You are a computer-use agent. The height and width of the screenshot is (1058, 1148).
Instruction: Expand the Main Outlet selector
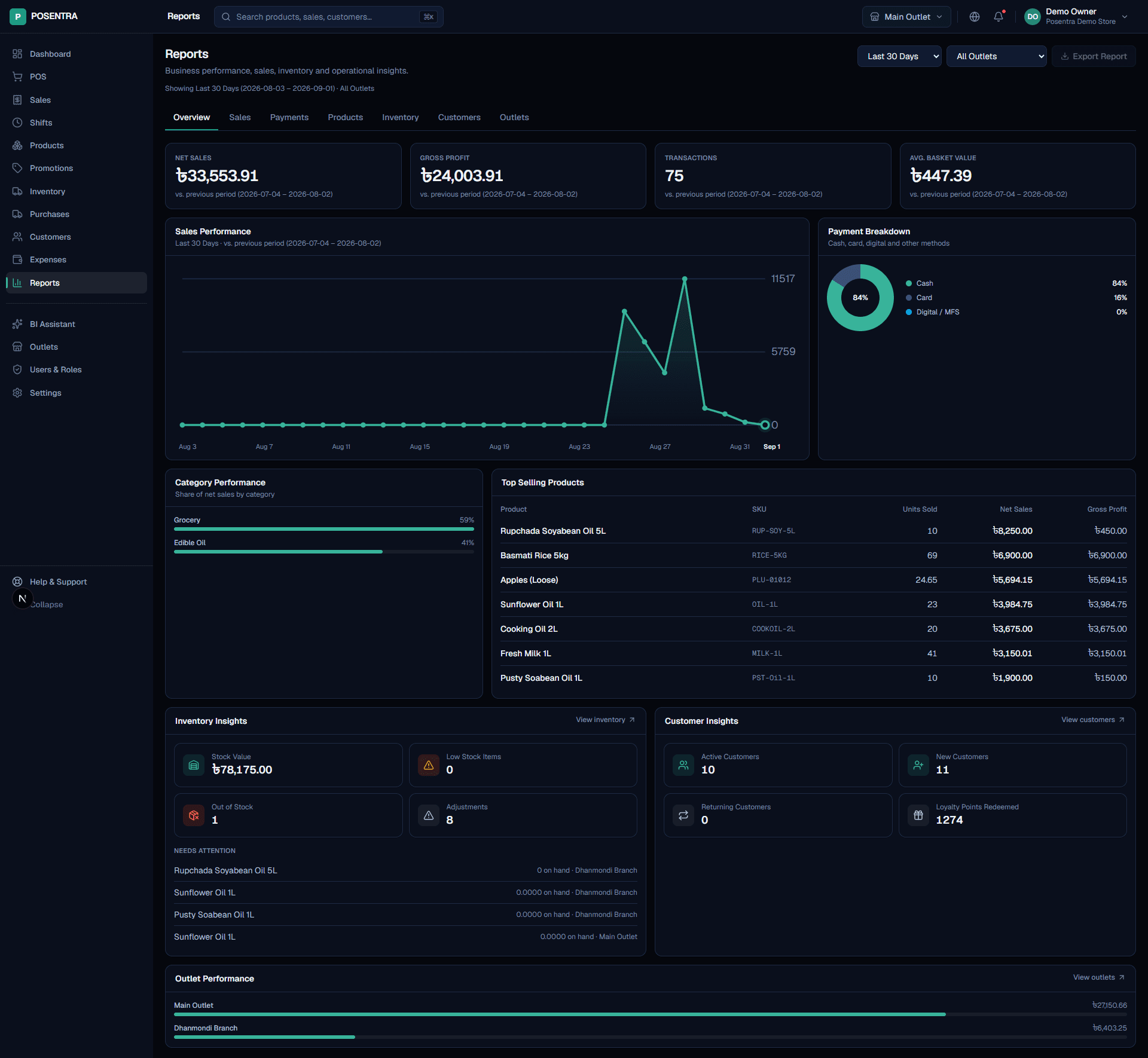(x=906, y=17)
